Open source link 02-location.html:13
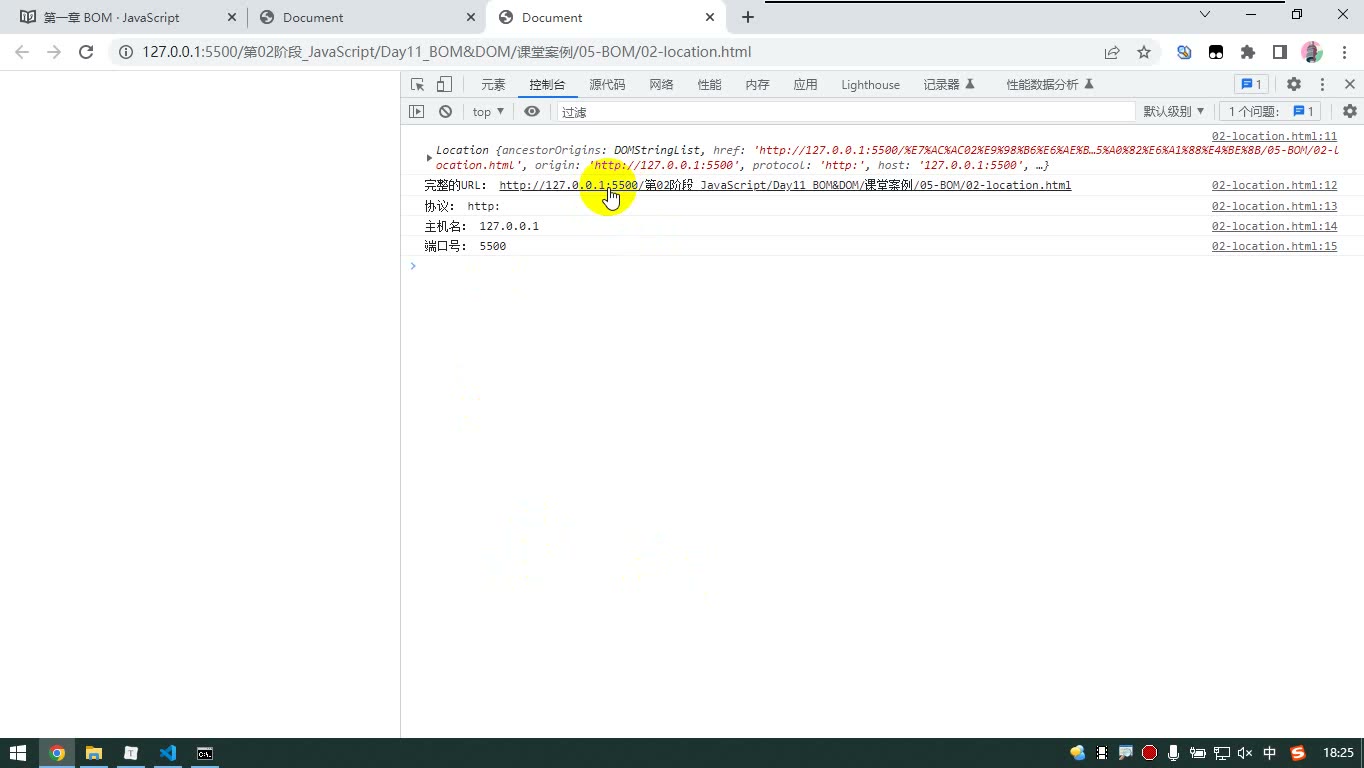This screenshot has width=1364, height=768. [1274, 206]
